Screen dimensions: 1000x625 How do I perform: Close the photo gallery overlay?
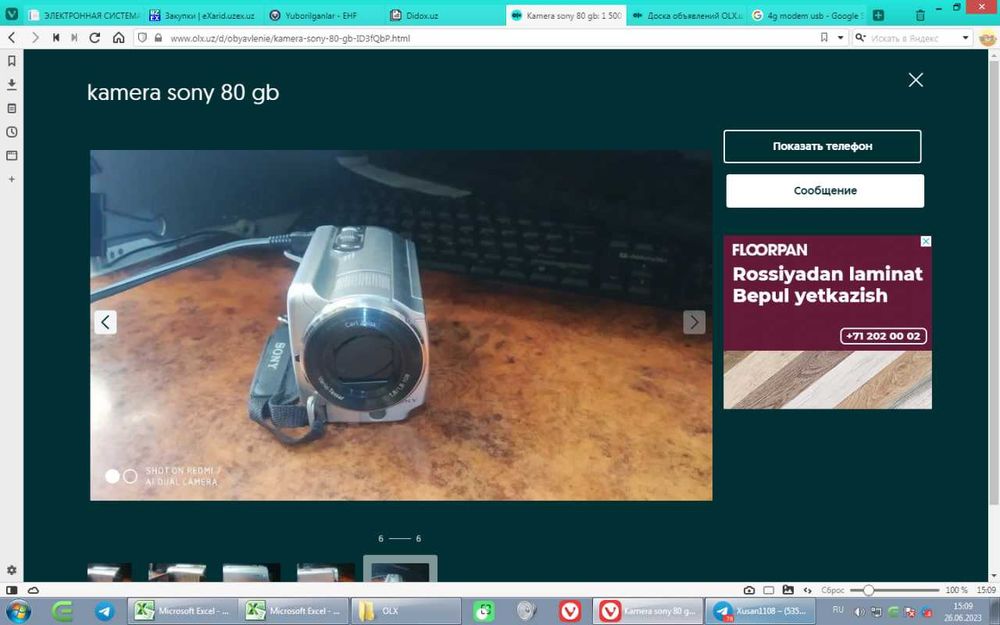click(915, 80)
